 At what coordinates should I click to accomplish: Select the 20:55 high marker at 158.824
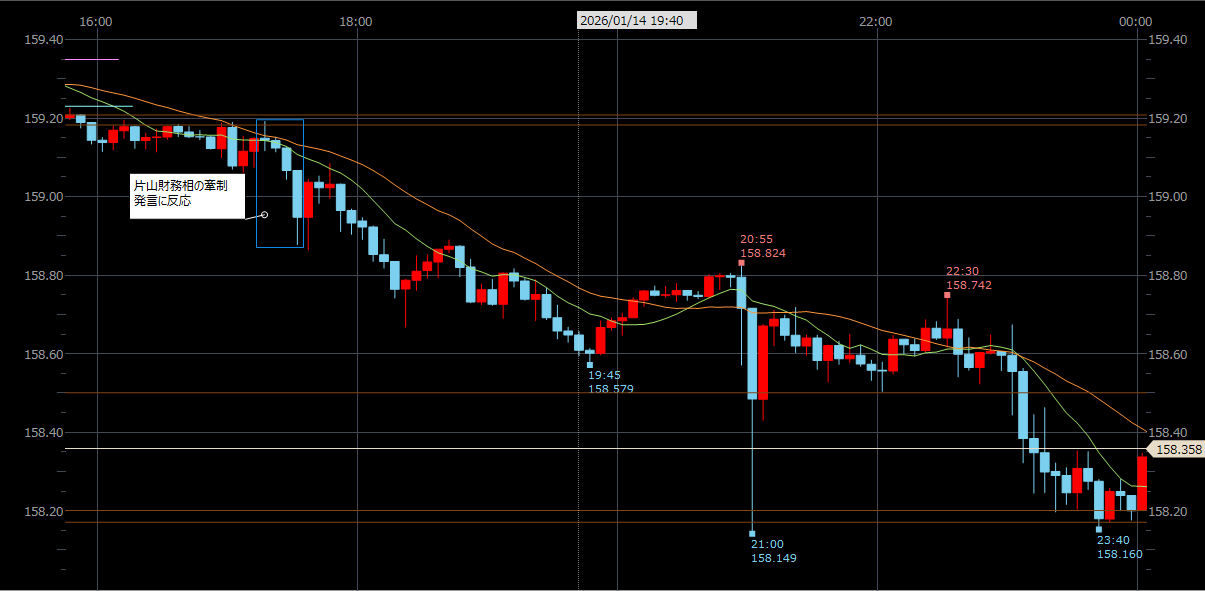741,263
